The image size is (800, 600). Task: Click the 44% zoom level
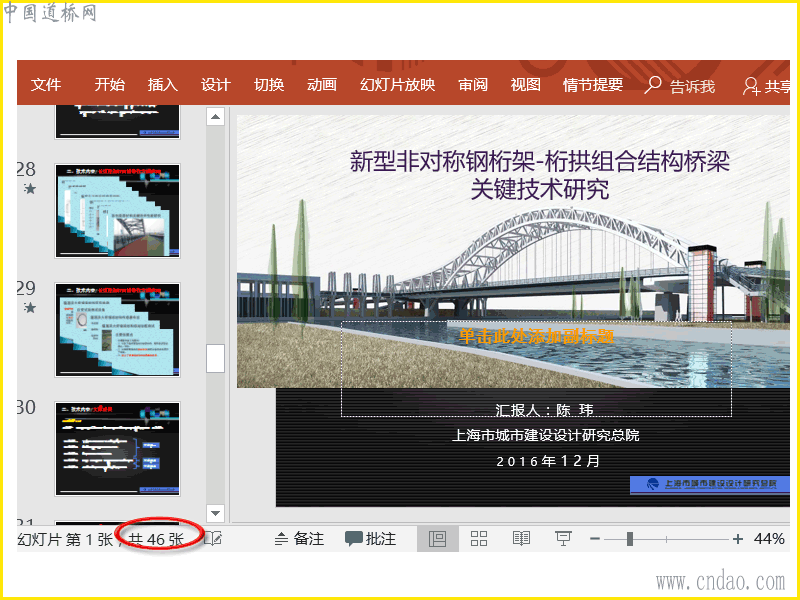point(769,539)
